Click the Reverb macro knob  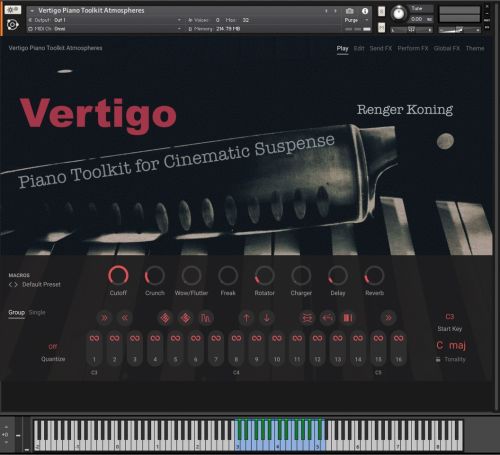374,276
